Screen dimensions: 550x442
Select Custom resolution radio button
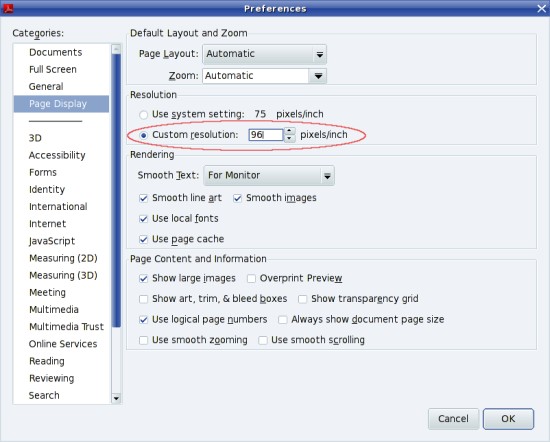[x=143, y=135]
